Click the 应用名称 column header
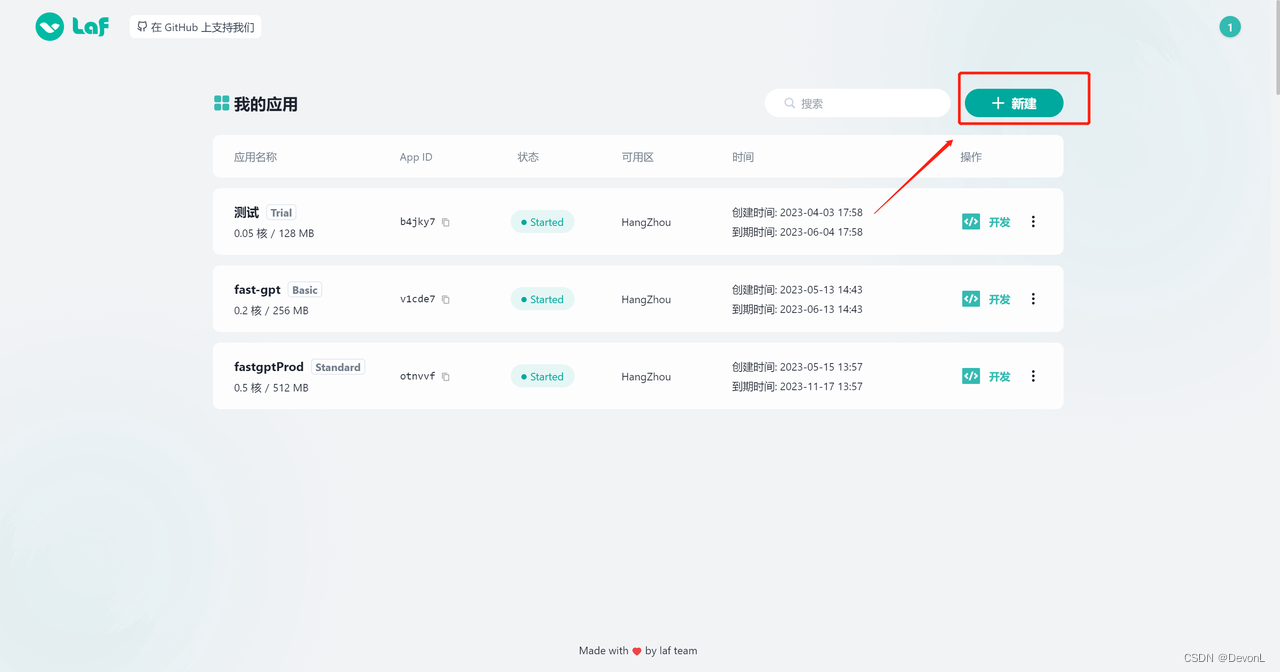This screenshot has width=1280, height=672. click(x=255, y=157)
